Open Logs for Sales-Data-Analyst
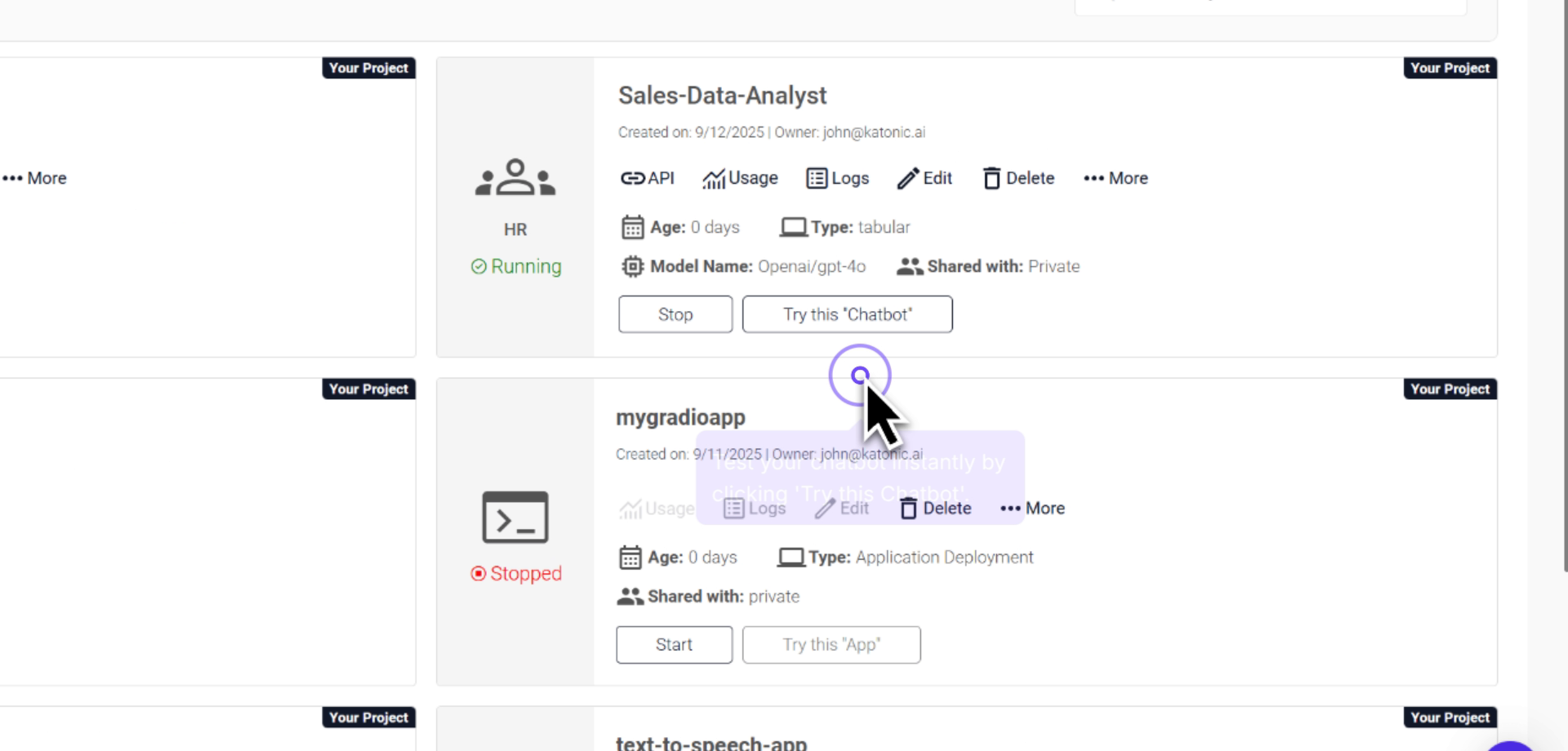Screen dimensions: 1568x751 click(x=837, y=178)
